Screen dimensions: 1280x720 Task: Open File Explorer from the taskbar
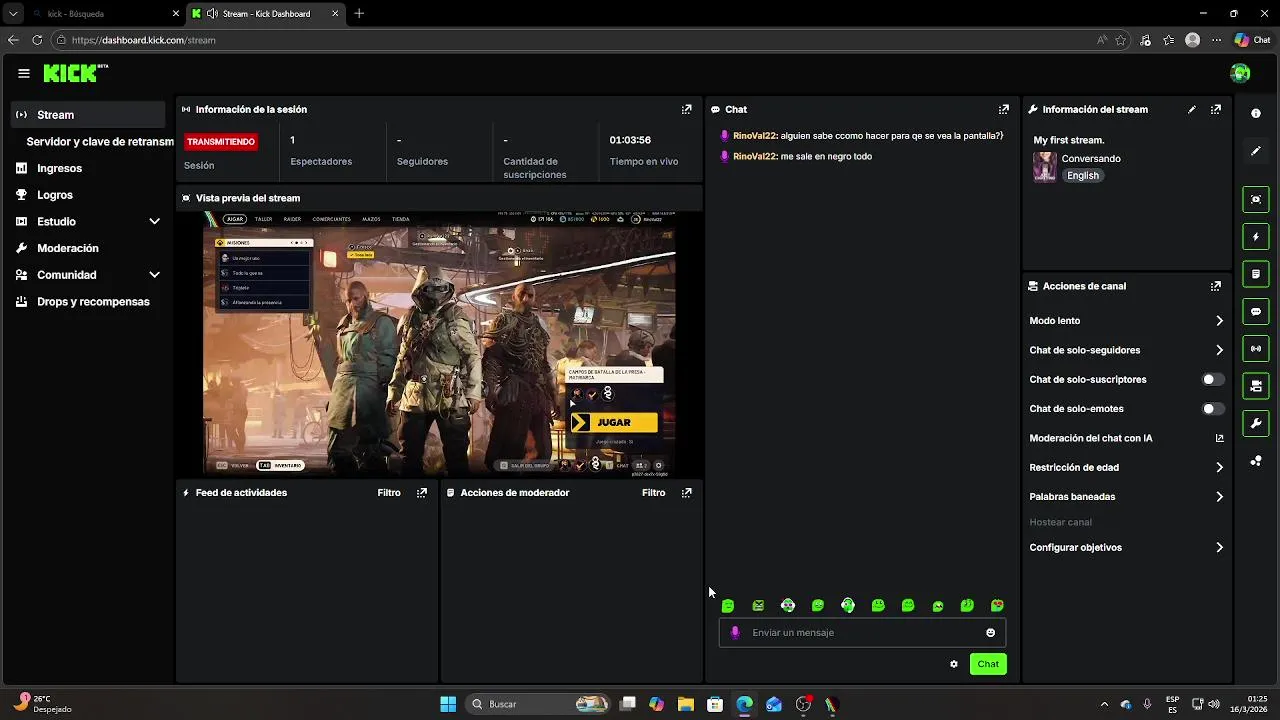(x=685, y=704)
